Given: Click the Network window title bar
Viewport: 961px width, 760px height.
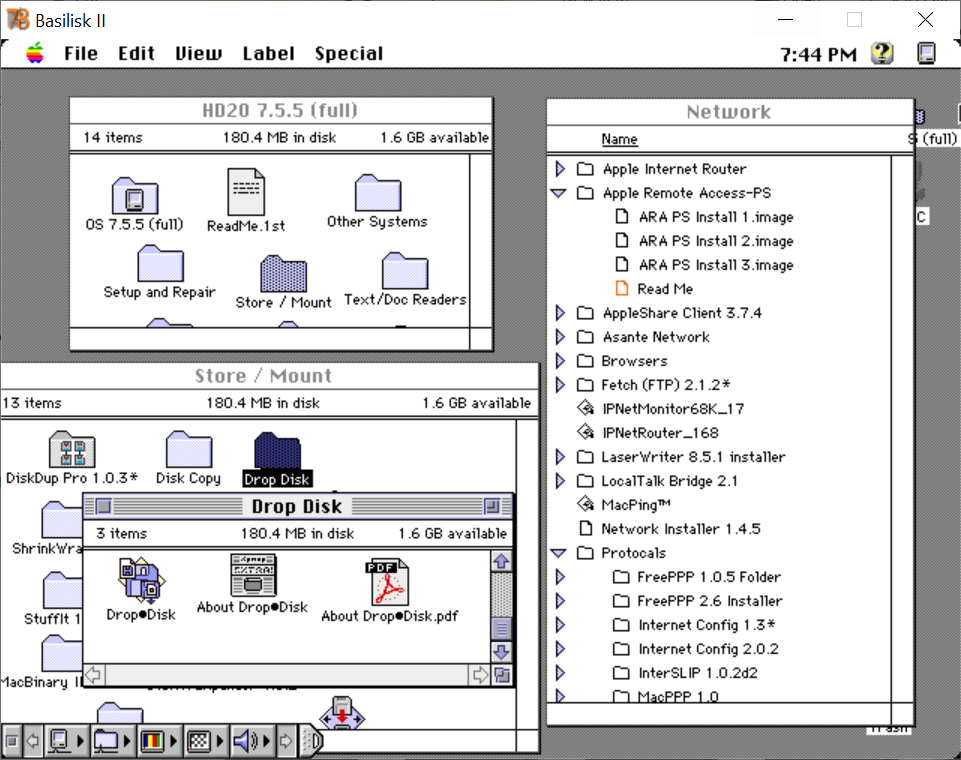Looking at the screenshot, I should 729,112.
